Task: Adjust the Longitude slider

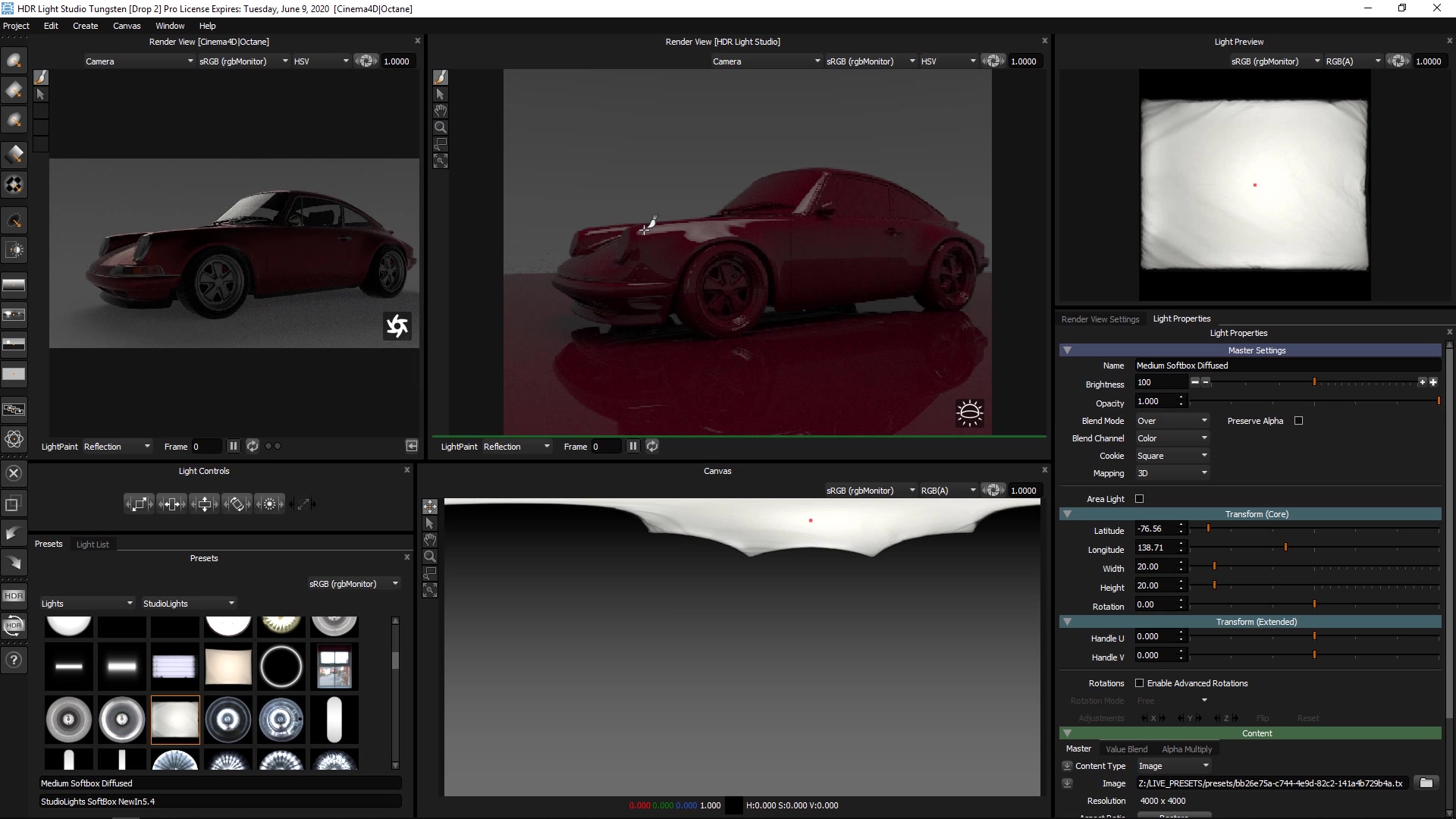Action: [1314, 548]
